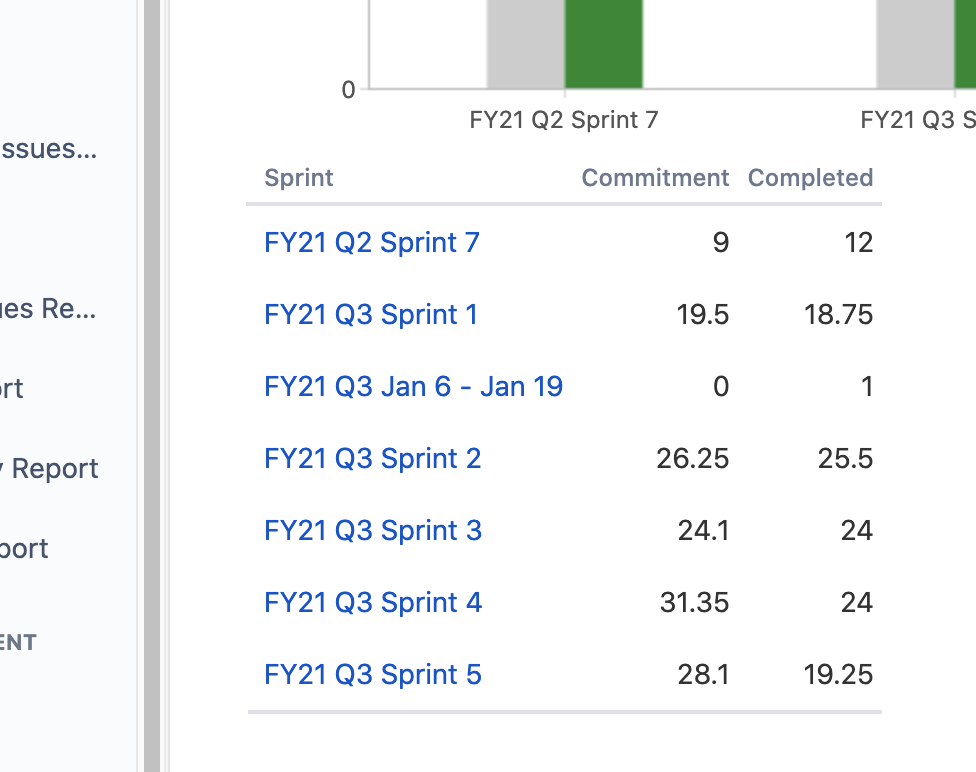This screenshot has height=772, width=976.
Task: Open the FY21 Q3 Sprint 5 link
Action: click(x=373, y=674)
